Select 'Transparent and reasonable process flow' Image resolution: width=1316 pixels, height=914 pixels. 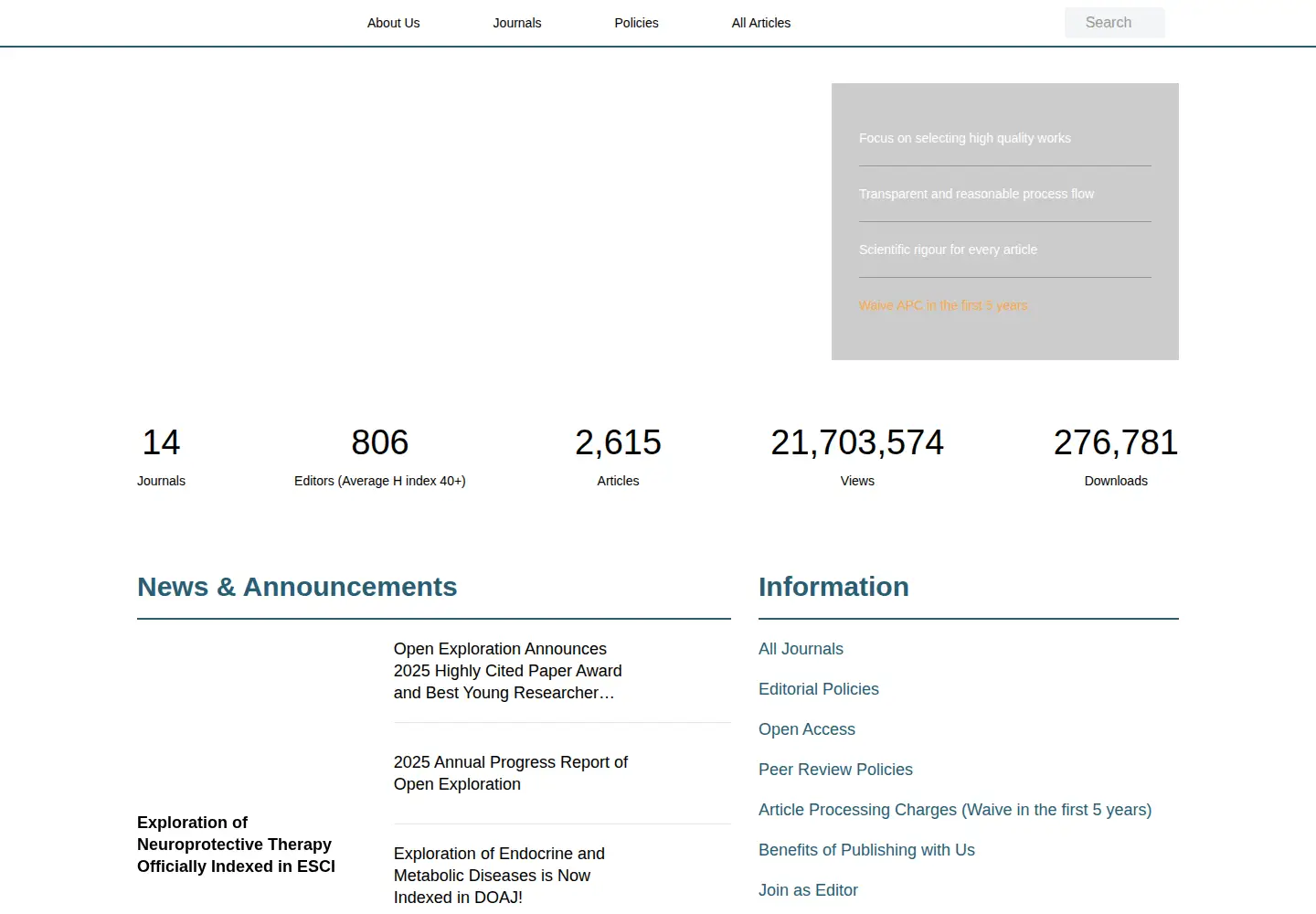[x=976, y=194]
